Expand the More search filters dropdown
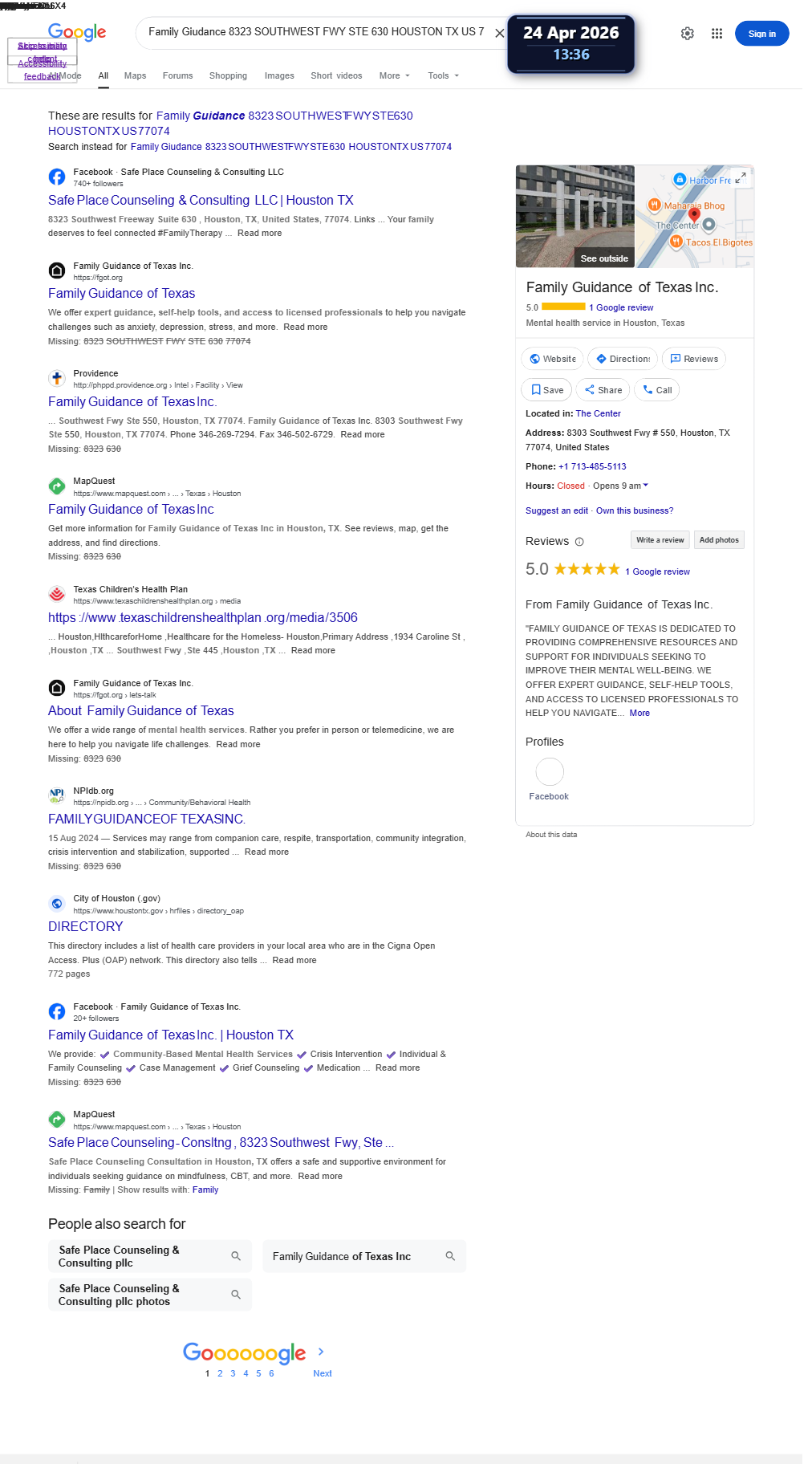812x1464 pixels. click(x=395, y=75)
